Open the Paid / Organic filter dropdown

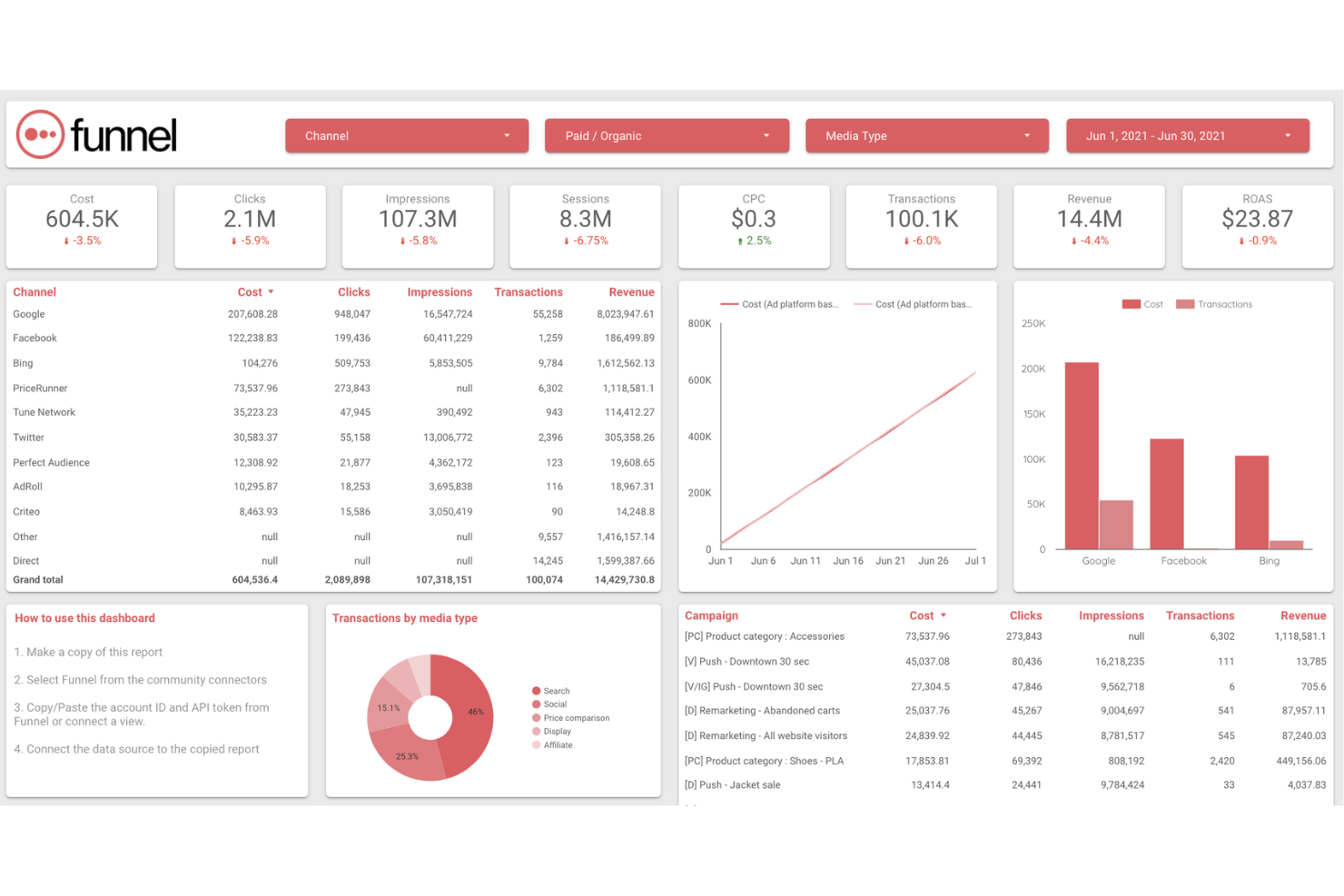pos(667,136)
